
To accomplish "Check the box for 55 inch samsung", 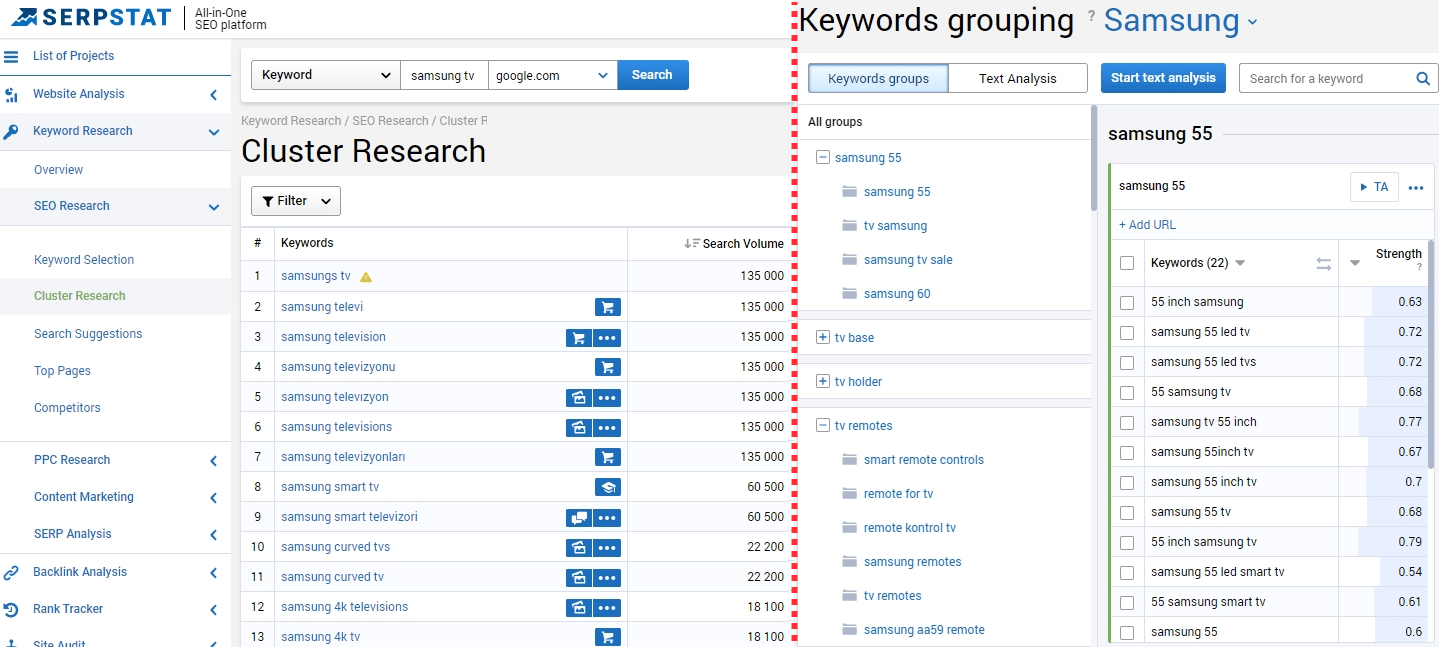I will point(1127,302).
